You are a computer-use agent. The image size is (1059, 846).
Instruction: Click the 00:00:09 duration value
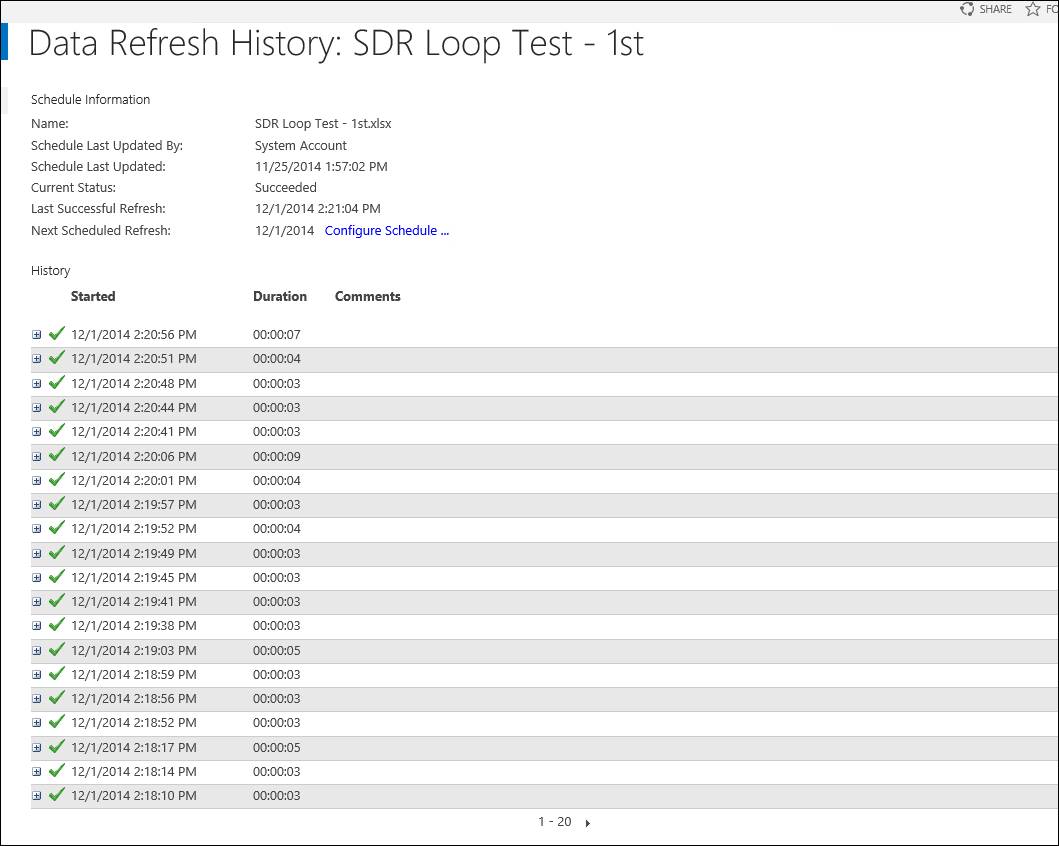tap(277, 457)
